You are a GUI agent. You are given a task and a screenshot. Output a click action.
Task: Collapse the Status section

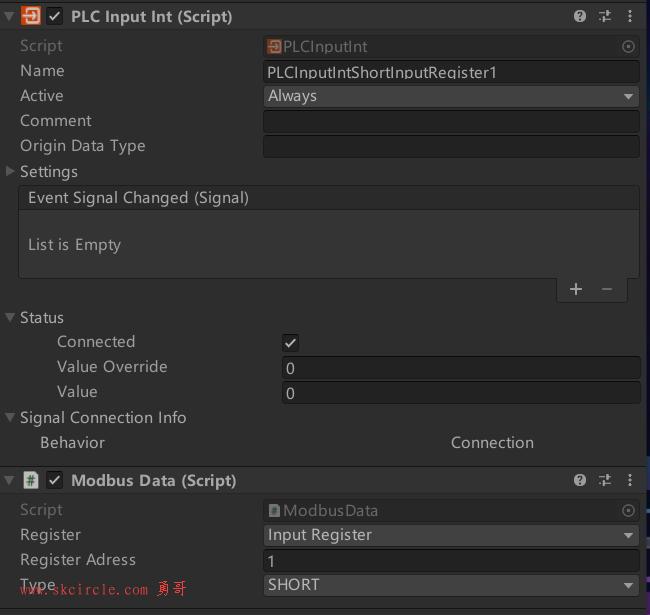point(10,317)
